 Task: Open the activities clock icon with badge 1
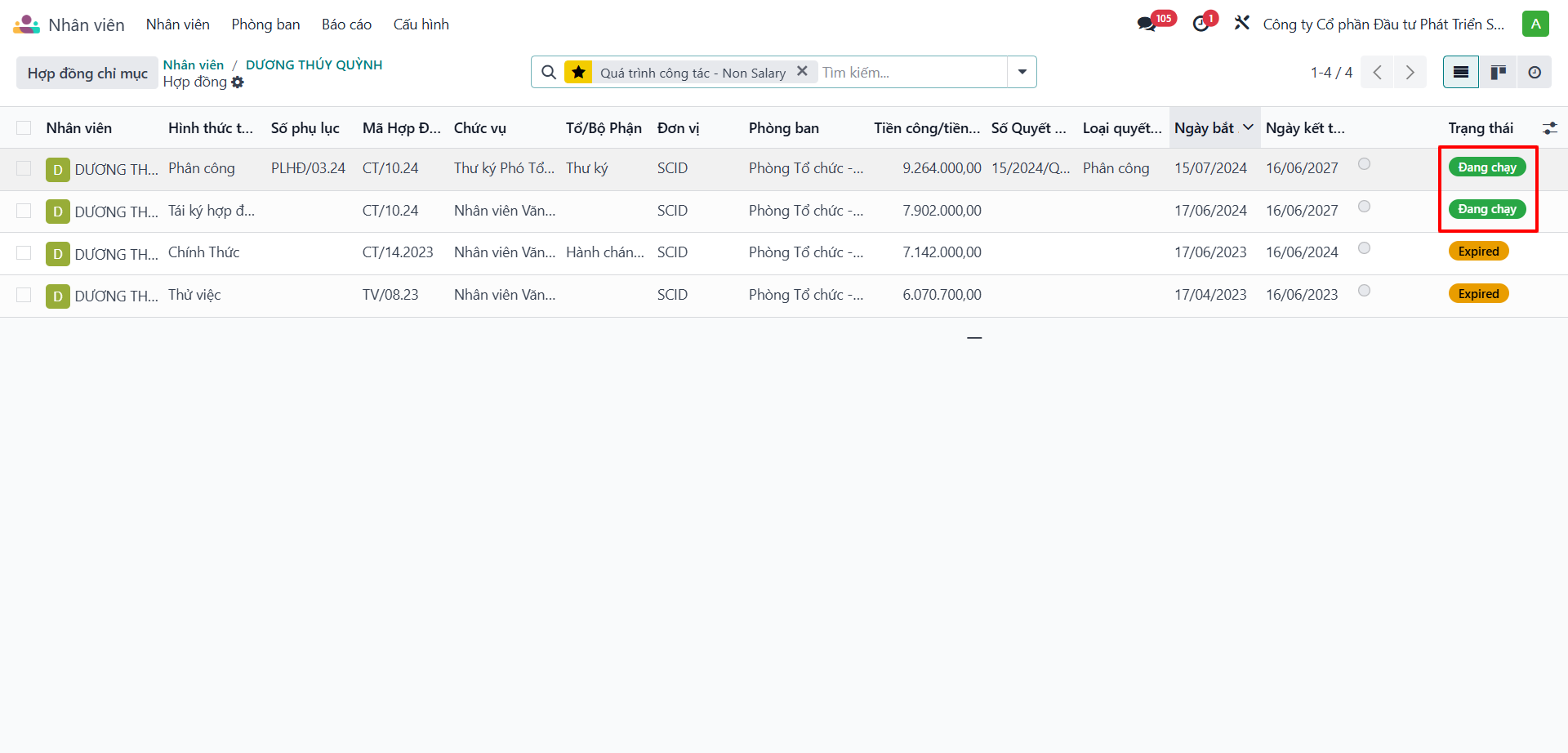point(1200,25)
